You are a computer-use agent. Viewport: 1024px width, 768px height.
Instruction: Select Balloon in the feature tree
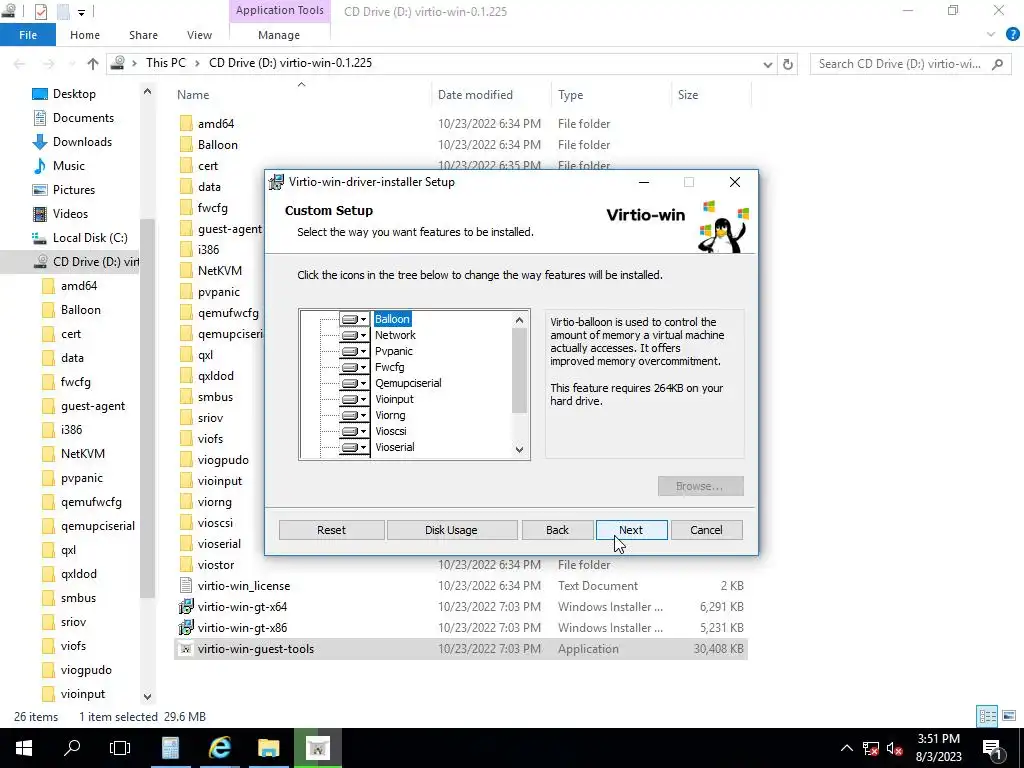(392, 319)
